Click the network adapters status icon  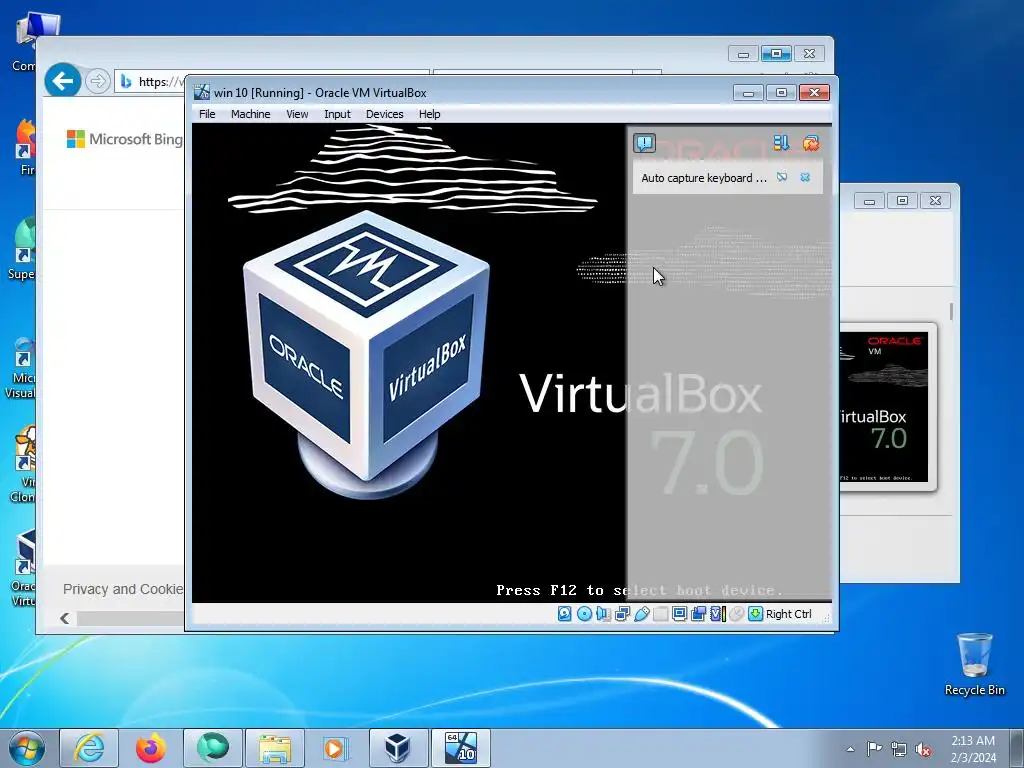pos(622,614)
